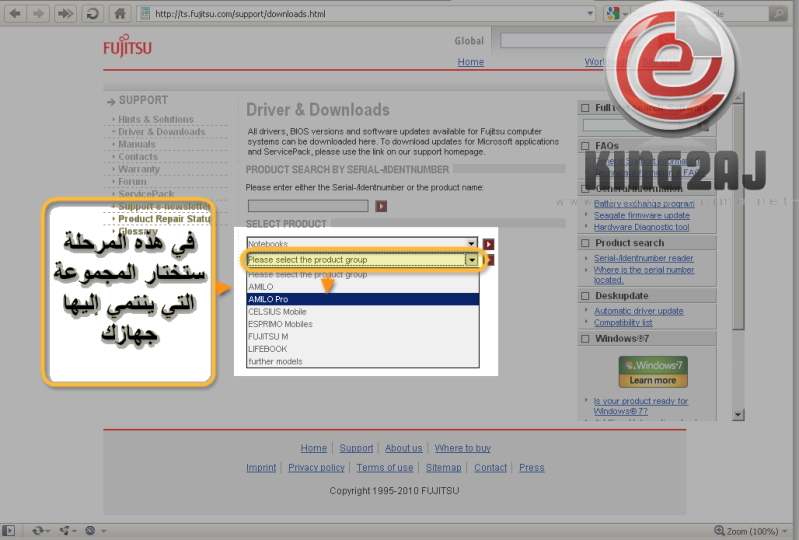Click red arrow next to Notebooks dropdown

488,243
